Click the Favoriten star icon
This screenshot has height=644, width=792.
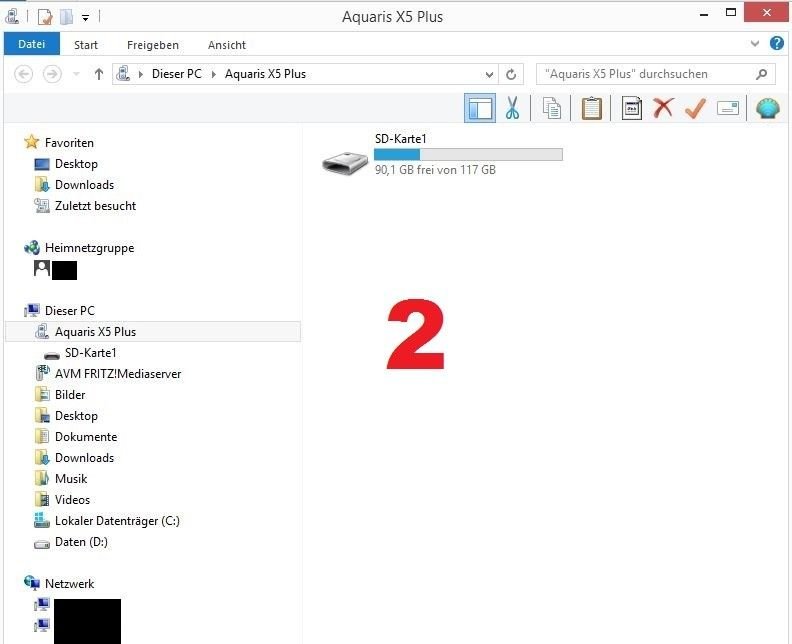click(31, 142)
